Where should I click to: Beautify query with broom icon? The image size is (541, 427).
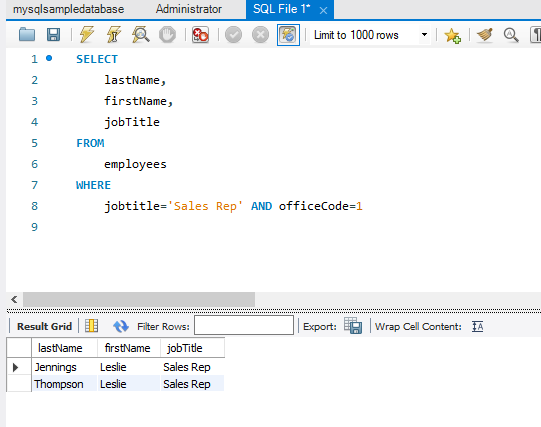click(485, 35)
